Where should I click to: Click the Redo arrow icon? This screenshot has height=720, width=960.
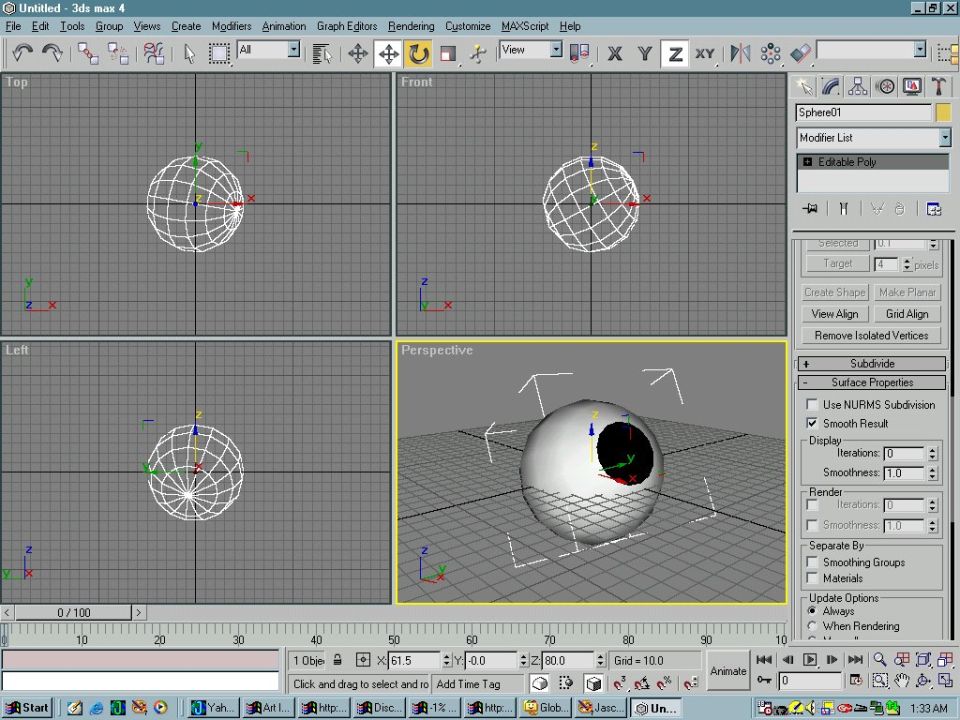coord(53,53)
